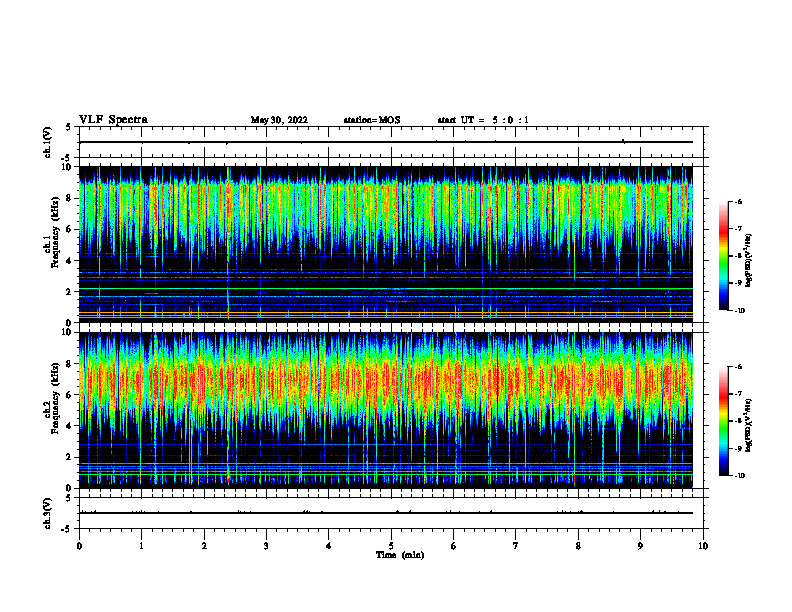Select the ch.1 colorbar log(PSD) unit label
Viewport: 792px width, 612px height.
749,260
